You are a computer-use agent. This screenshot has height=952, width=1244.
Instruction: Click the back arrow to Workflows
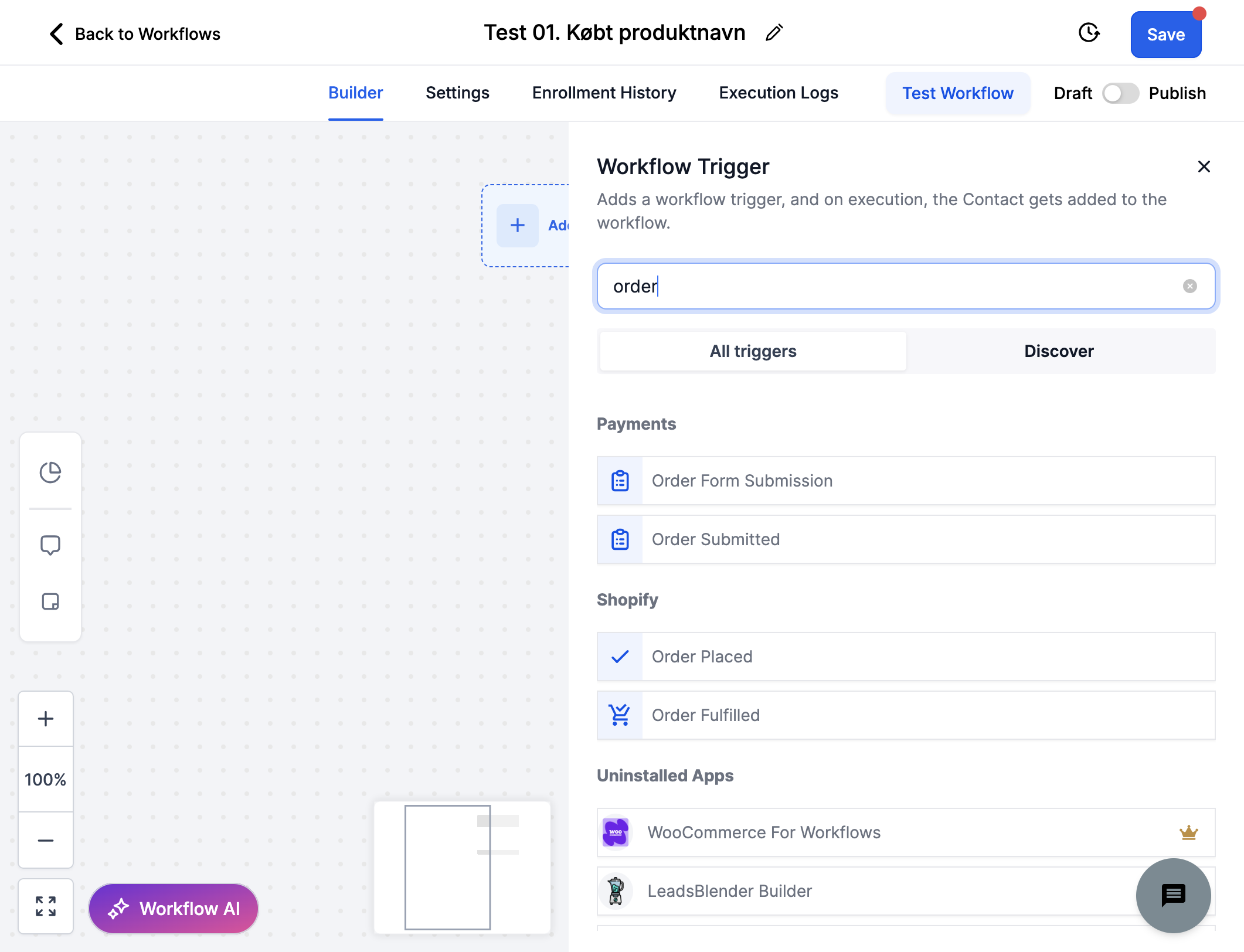coord(56,34)
